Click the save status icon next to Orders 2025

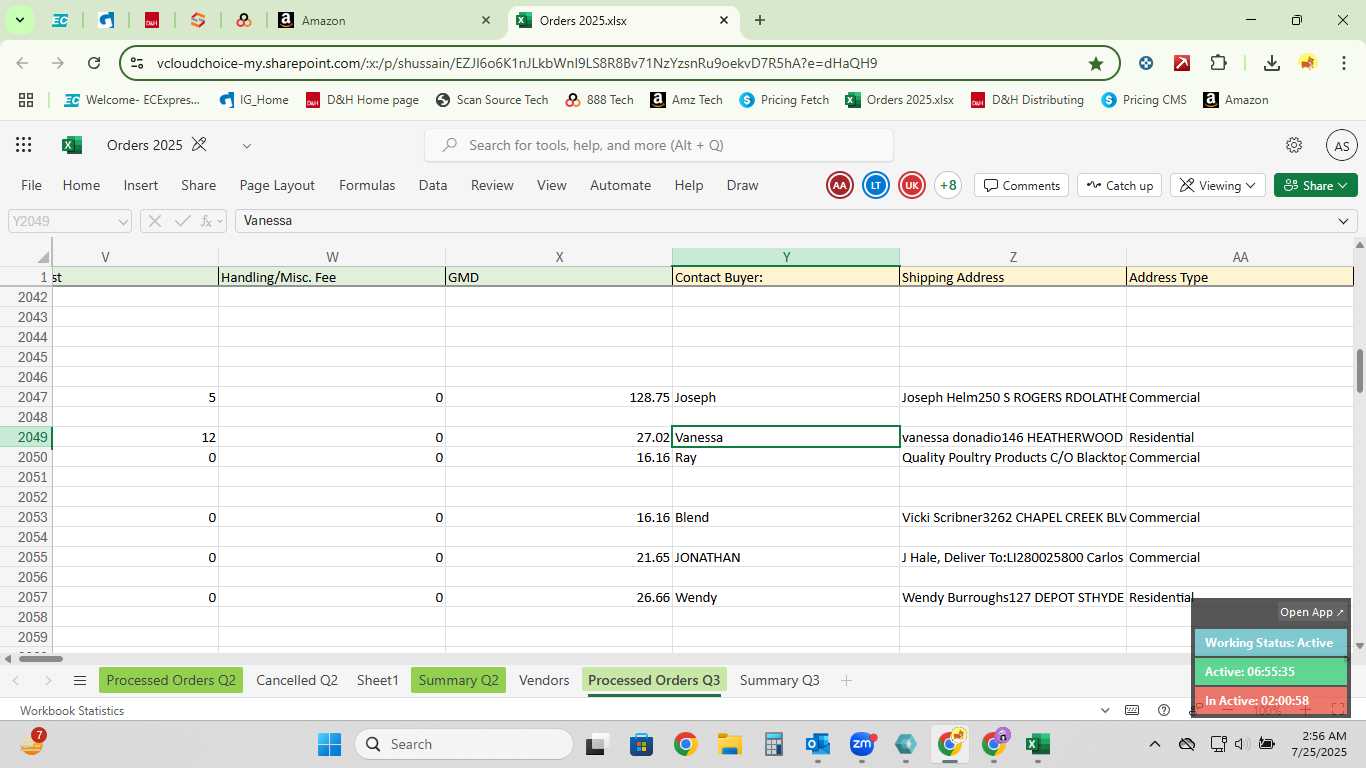[199, 145]
